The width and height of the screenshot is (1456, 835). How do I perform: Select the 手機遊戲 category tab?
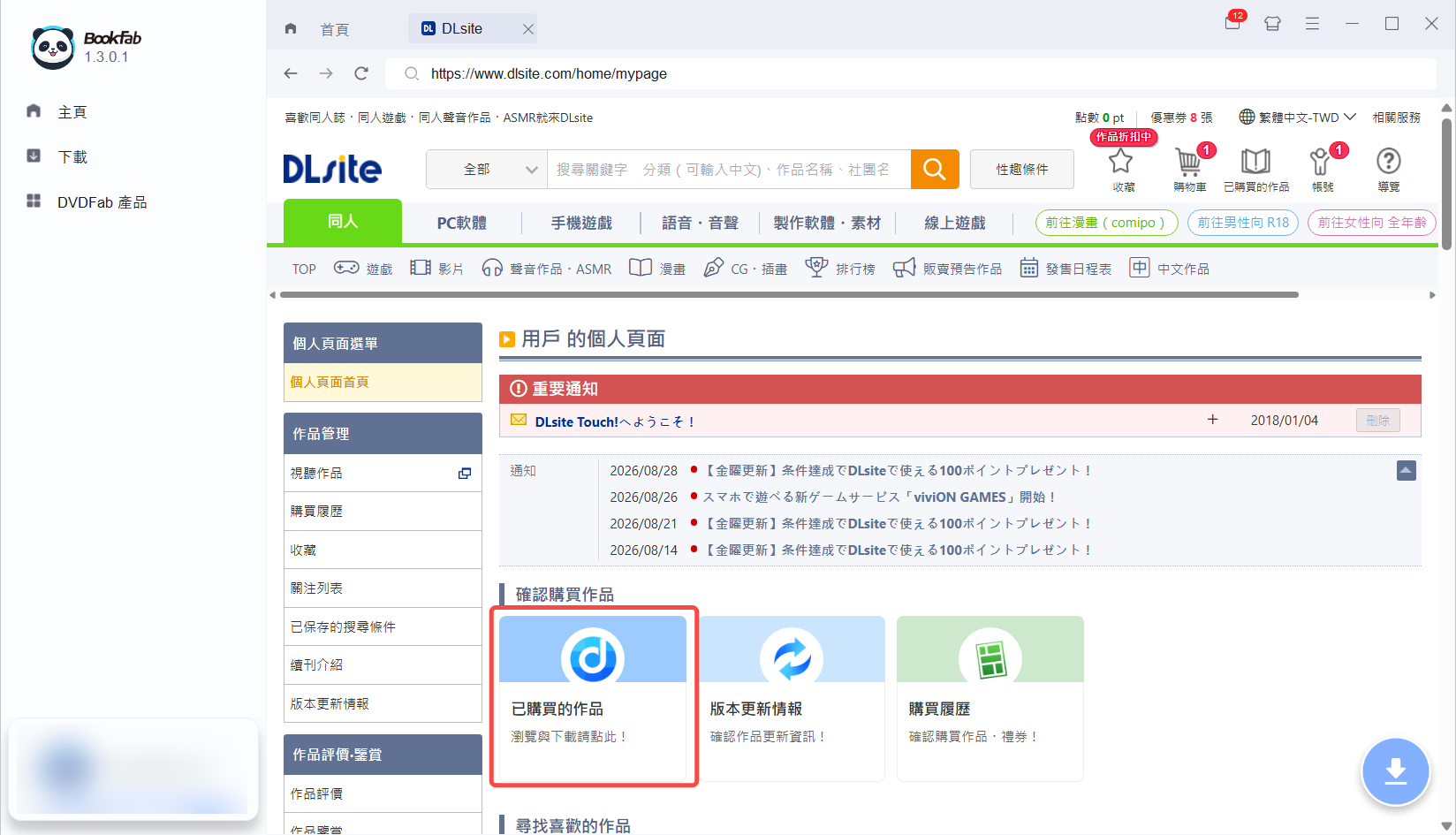pyautogui.click(x=581, y=223)
